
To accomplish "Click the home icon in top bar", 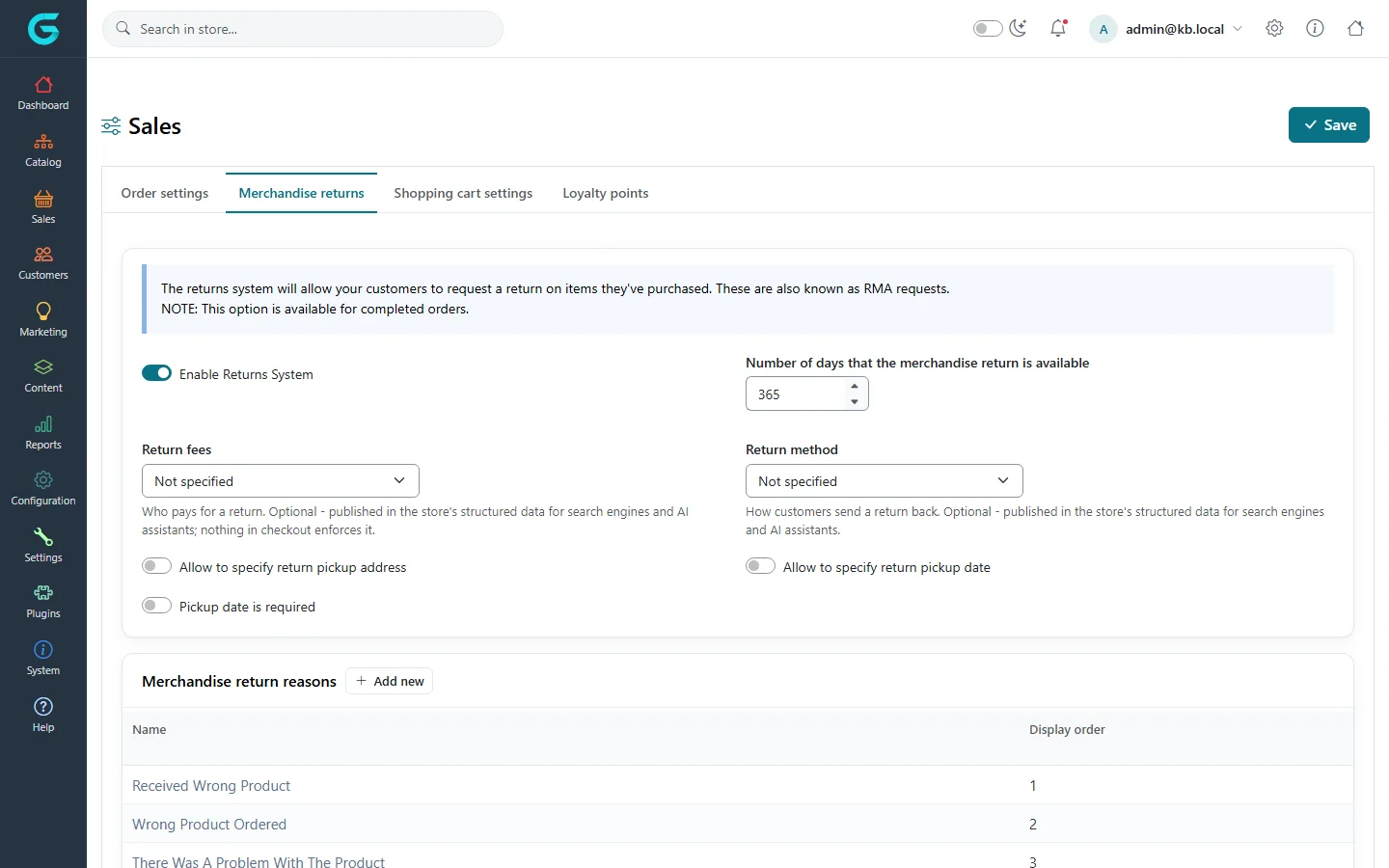I will (x=1355, y=28).
